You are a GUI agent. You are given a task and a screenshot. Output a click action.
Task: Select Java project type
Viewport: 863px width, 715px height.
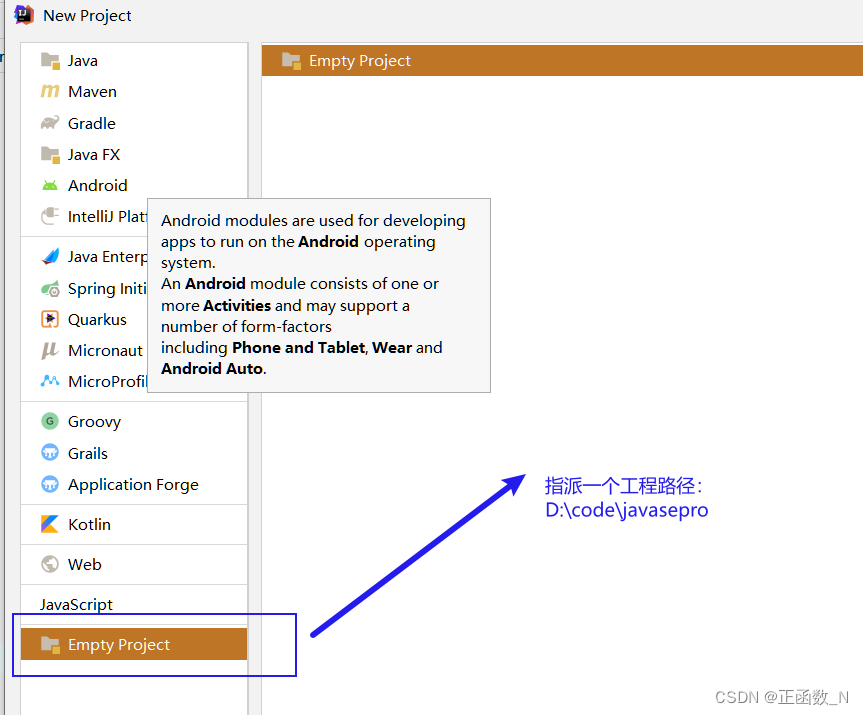coord(134,61)
